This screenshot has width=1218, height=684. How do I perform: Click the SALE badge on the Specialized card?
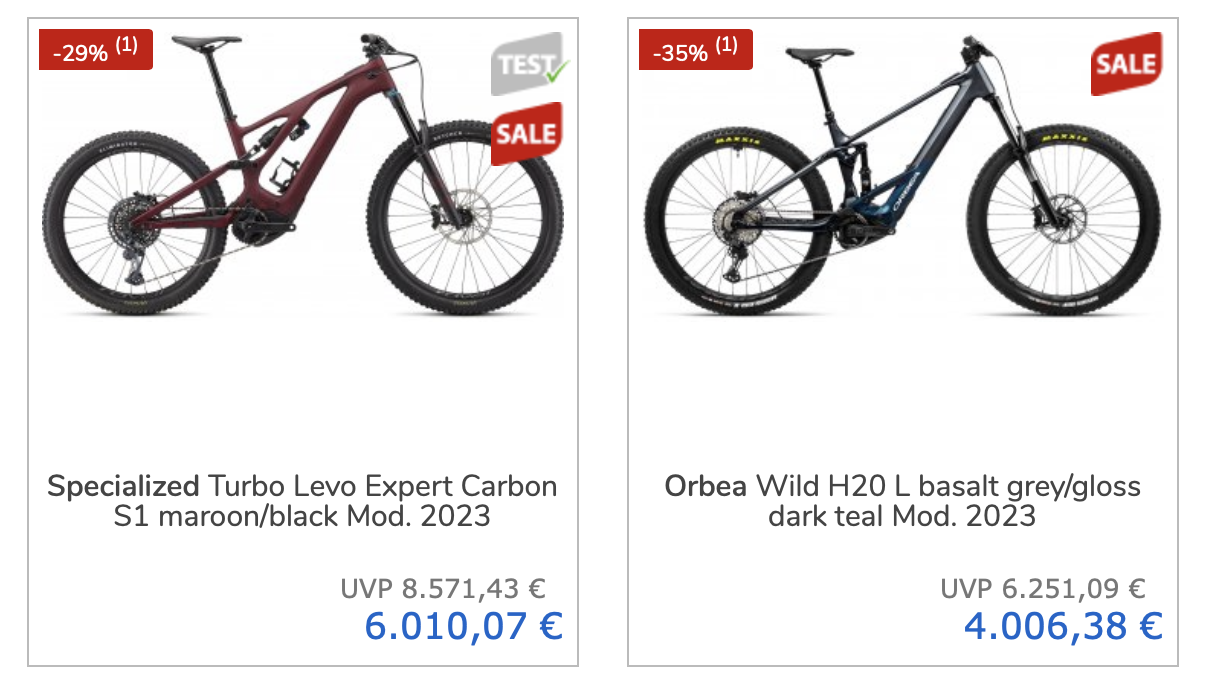[527, 134]
